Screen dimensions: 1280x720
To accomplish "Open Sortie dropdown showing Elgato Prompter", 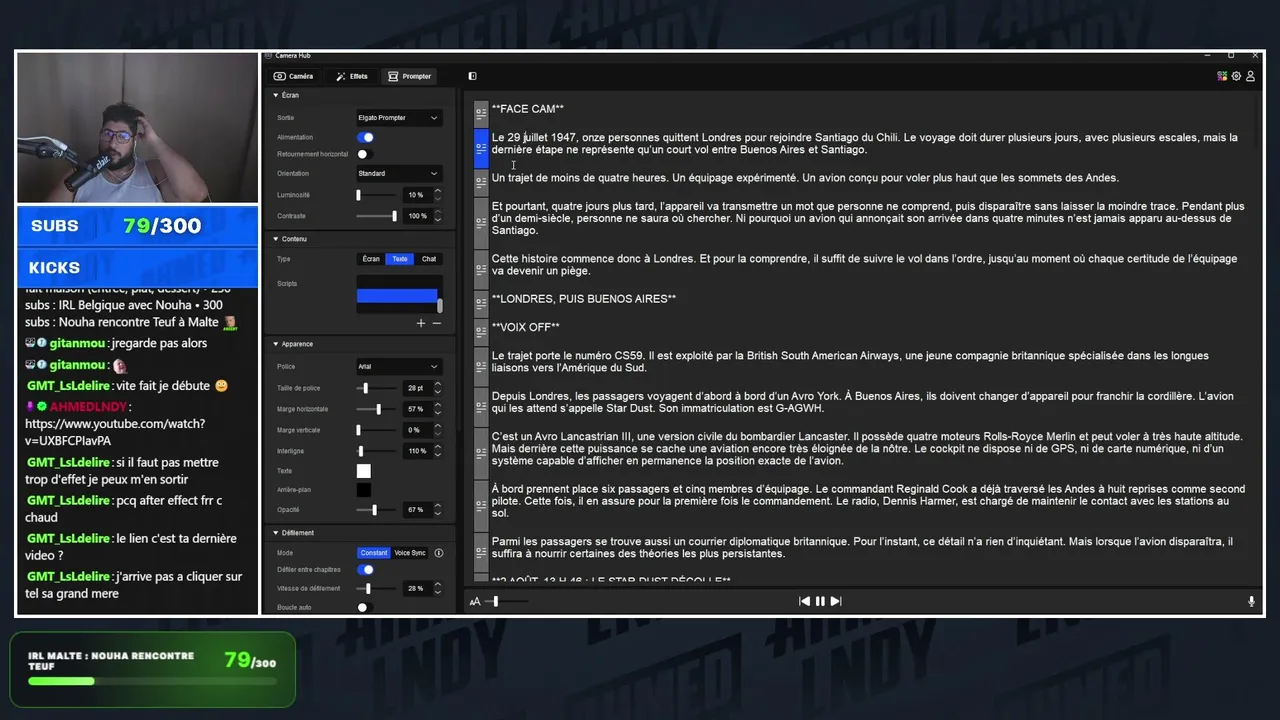I will (x=399, y=118).
